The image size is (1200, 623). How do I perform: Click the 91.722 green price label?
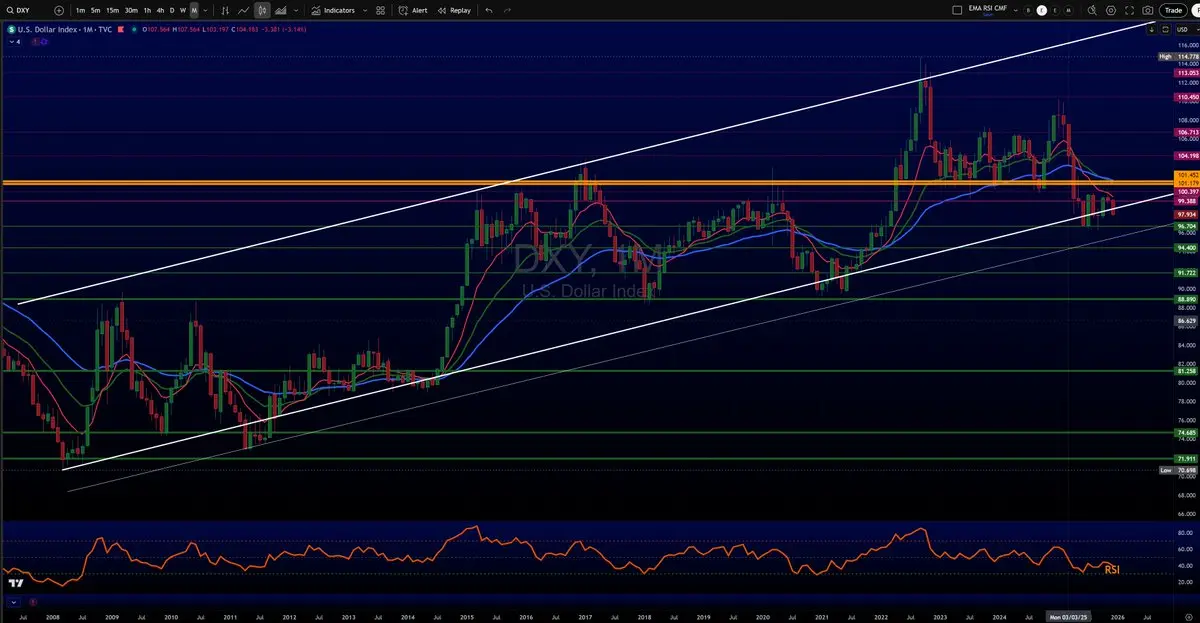[1187, 272]
